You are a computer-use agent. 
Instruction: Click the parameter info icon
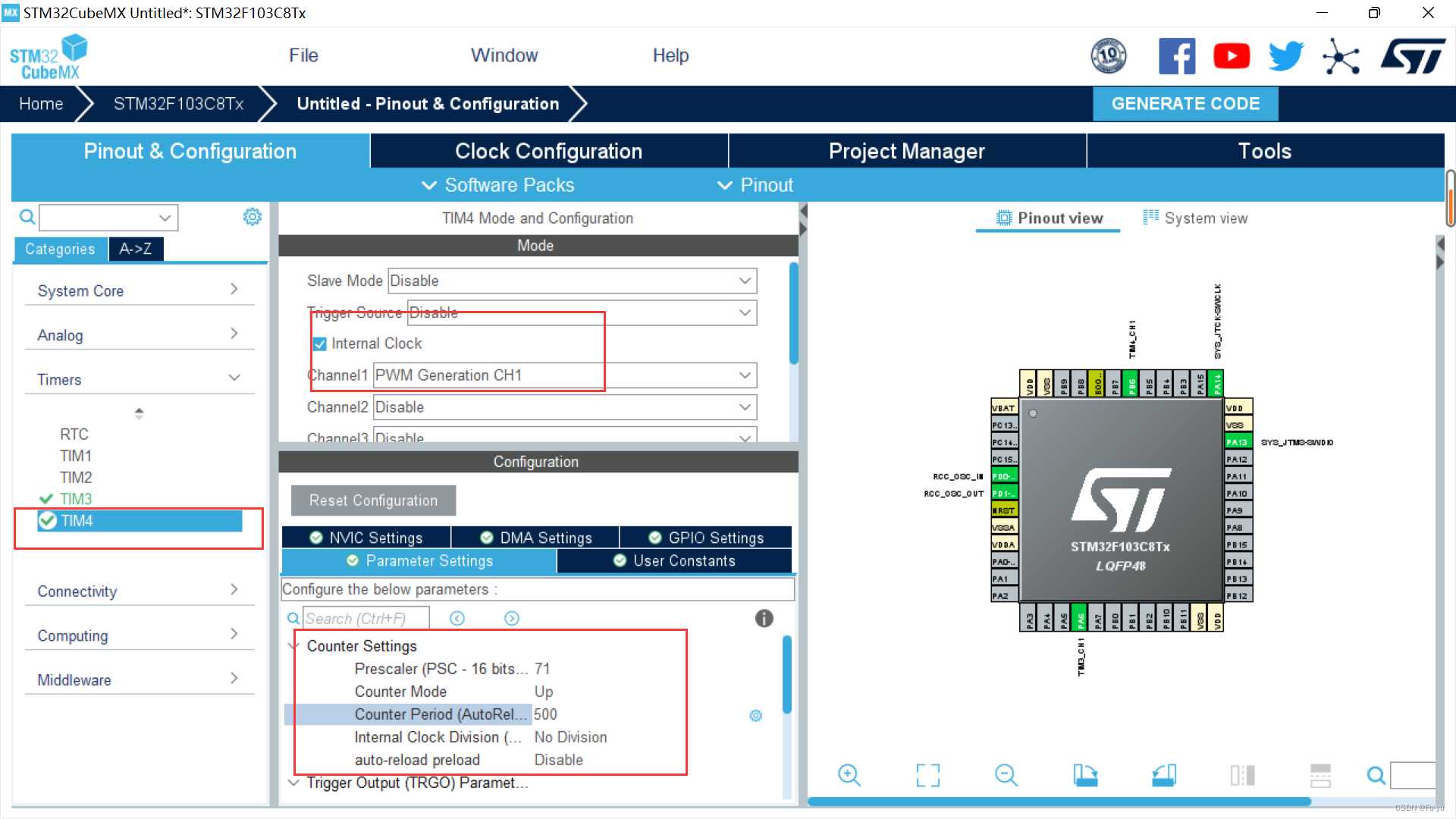(764, 619)
